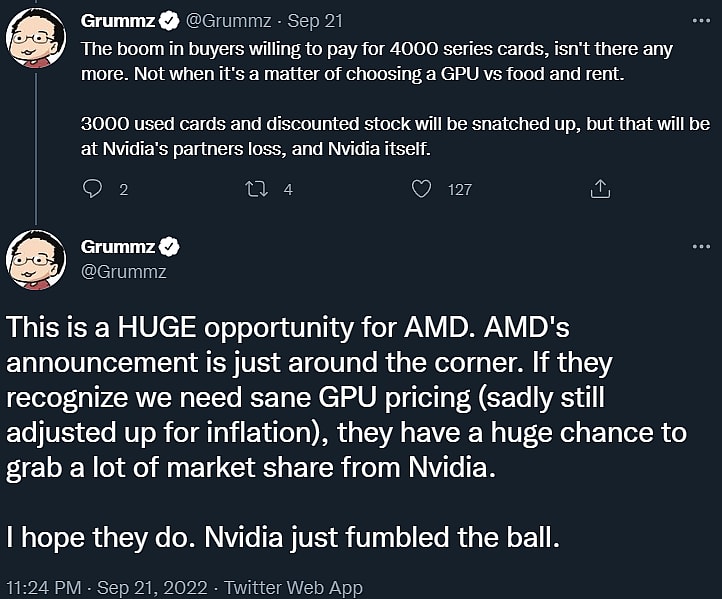The image size is (722, 599).
Task: Click the retweet count of 4
Action: 288,188
